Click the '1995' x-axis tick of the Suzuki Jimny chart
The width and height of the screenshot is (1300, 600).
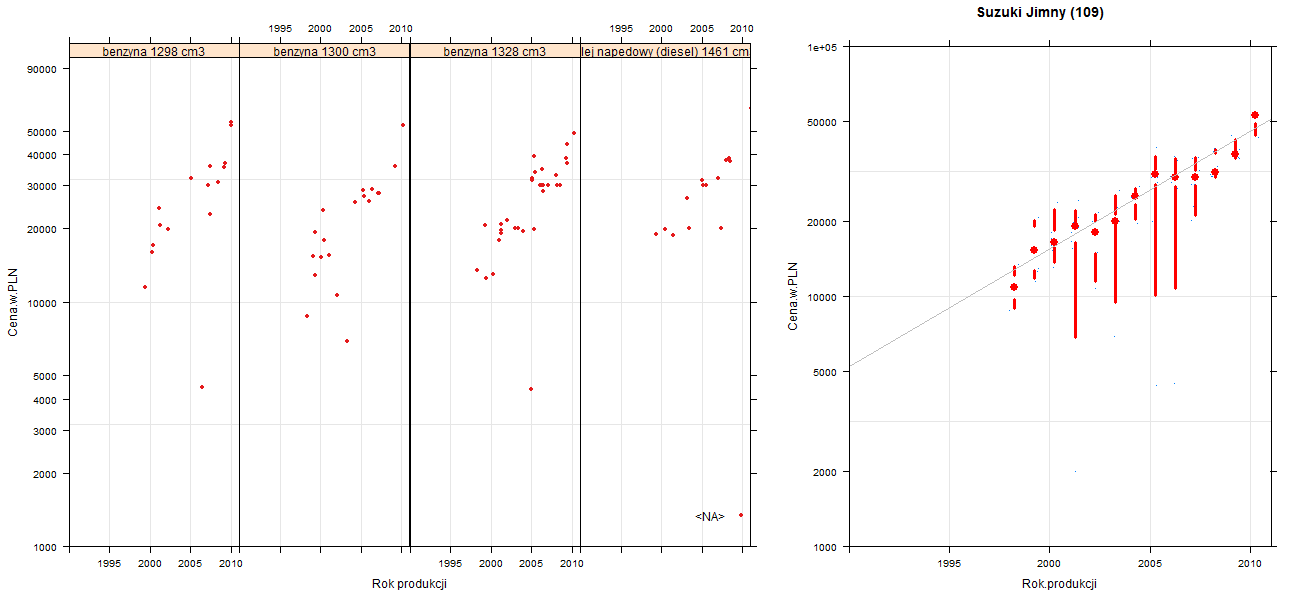pyautogui.click(x=950, y=564)
